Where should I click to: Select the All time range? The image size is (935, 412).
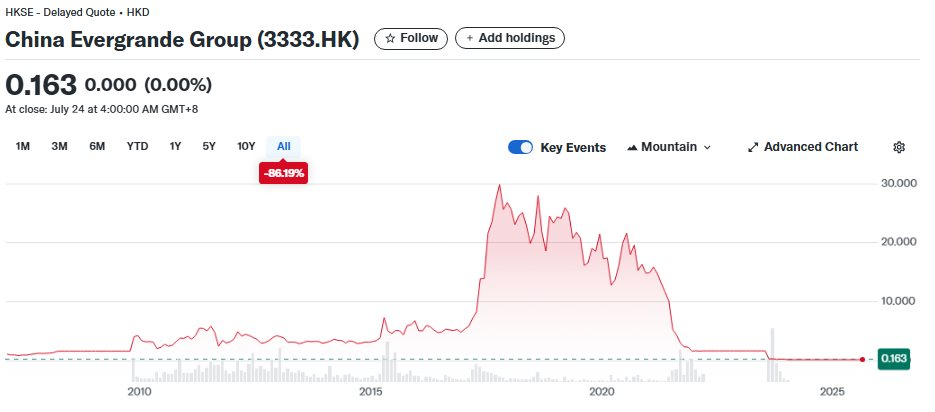tap(283, 146)
